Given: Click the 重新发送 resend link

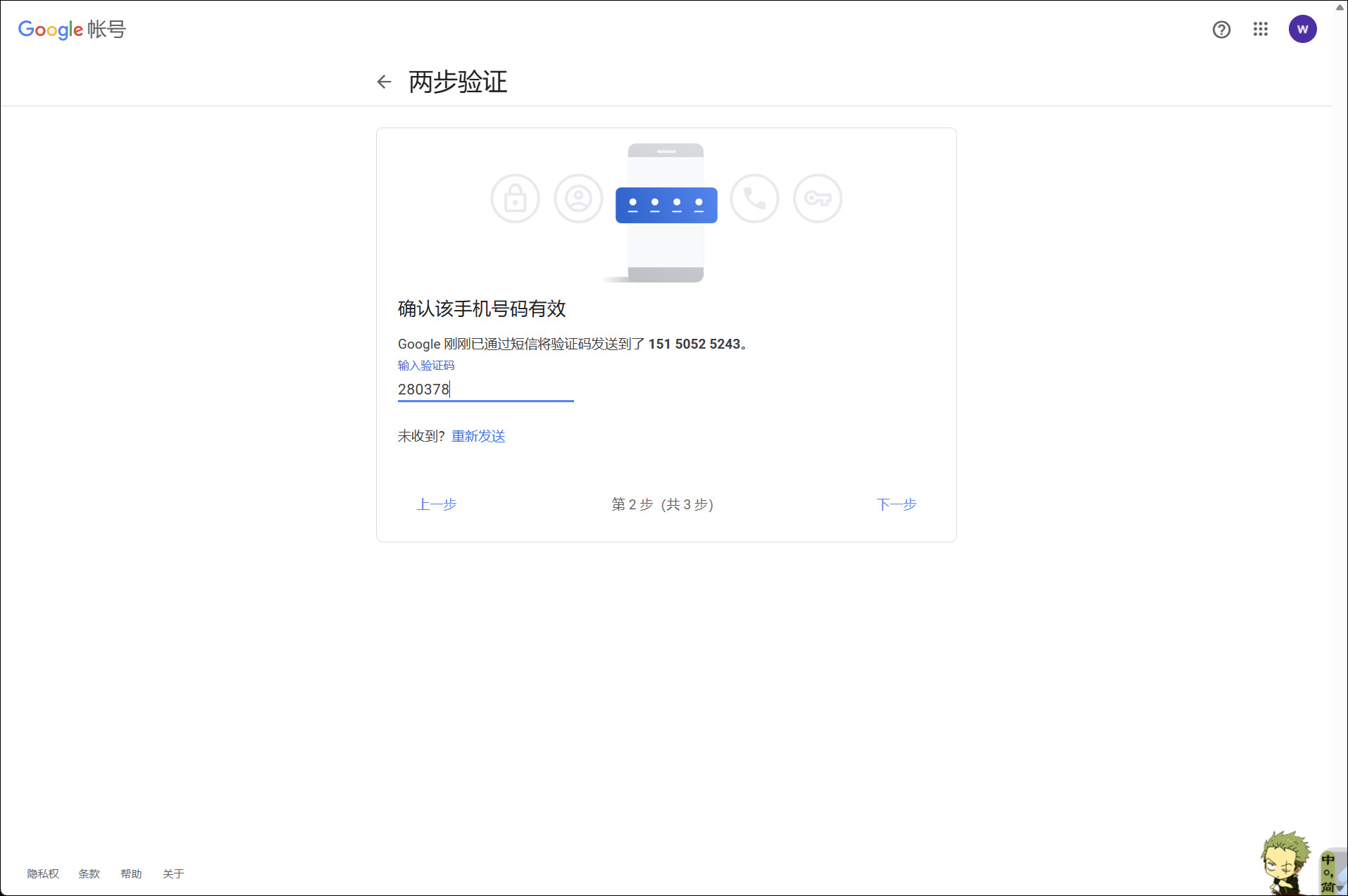Looking at the screenshot, I should 478,437.
